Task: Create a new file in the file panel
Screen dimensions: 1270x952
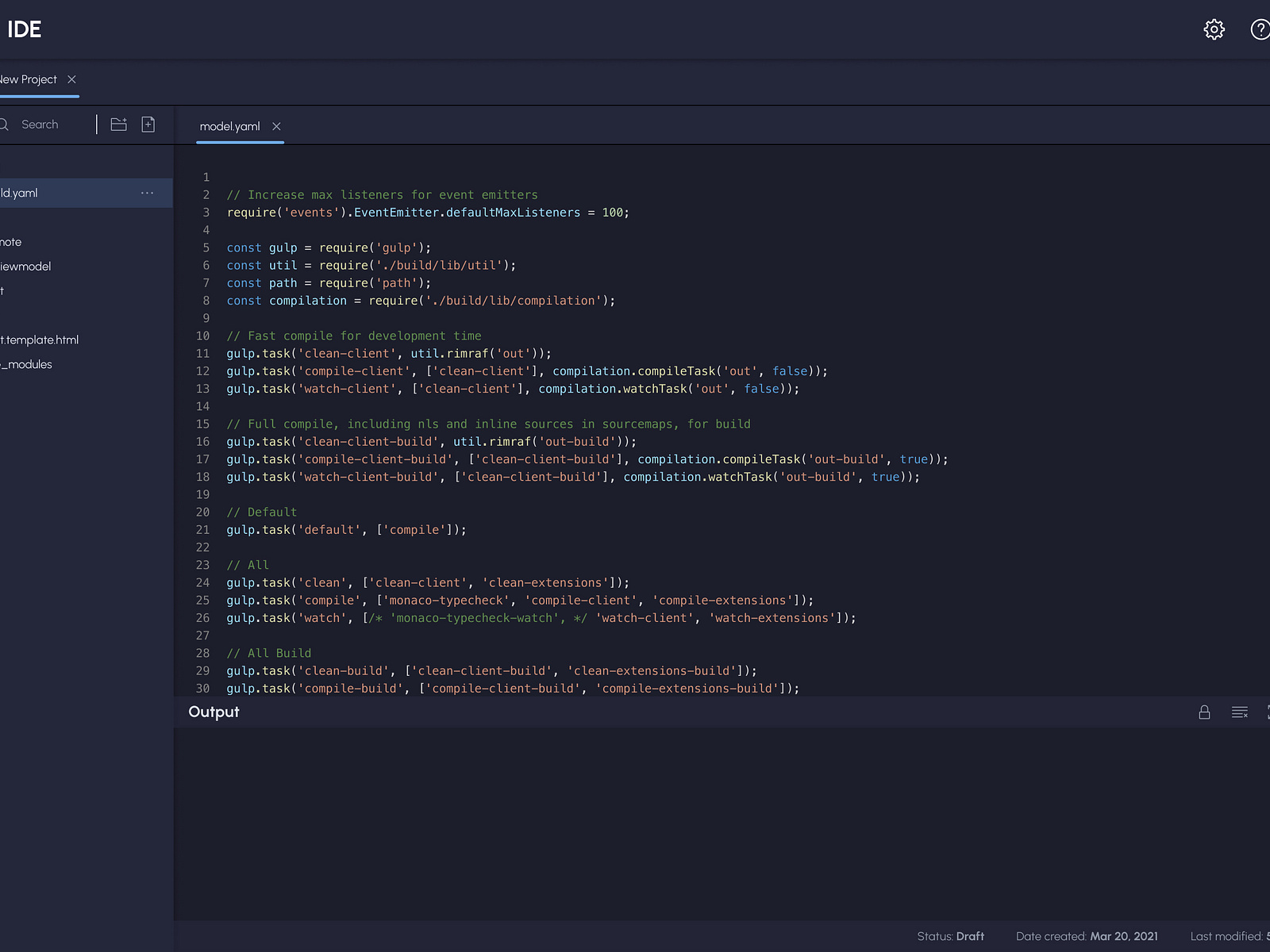Action: tap(148, 125)
